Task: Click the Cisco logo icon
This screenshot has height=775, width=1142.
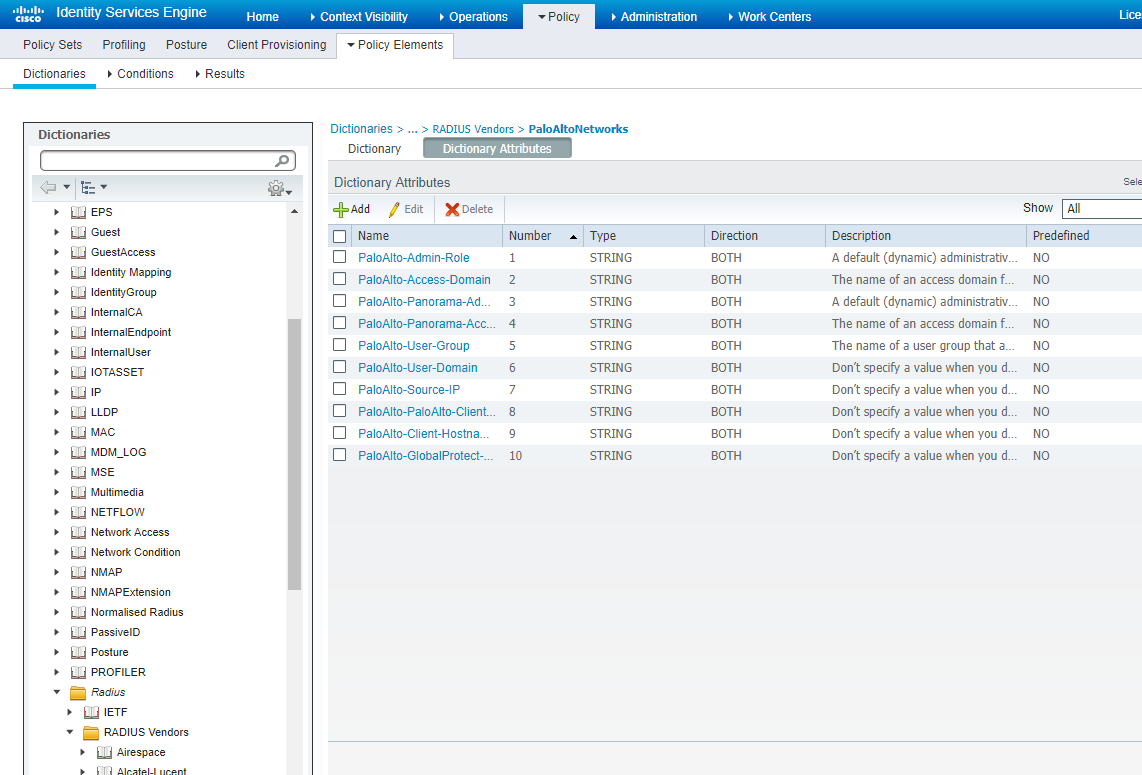Action: [x=28, y=14]
